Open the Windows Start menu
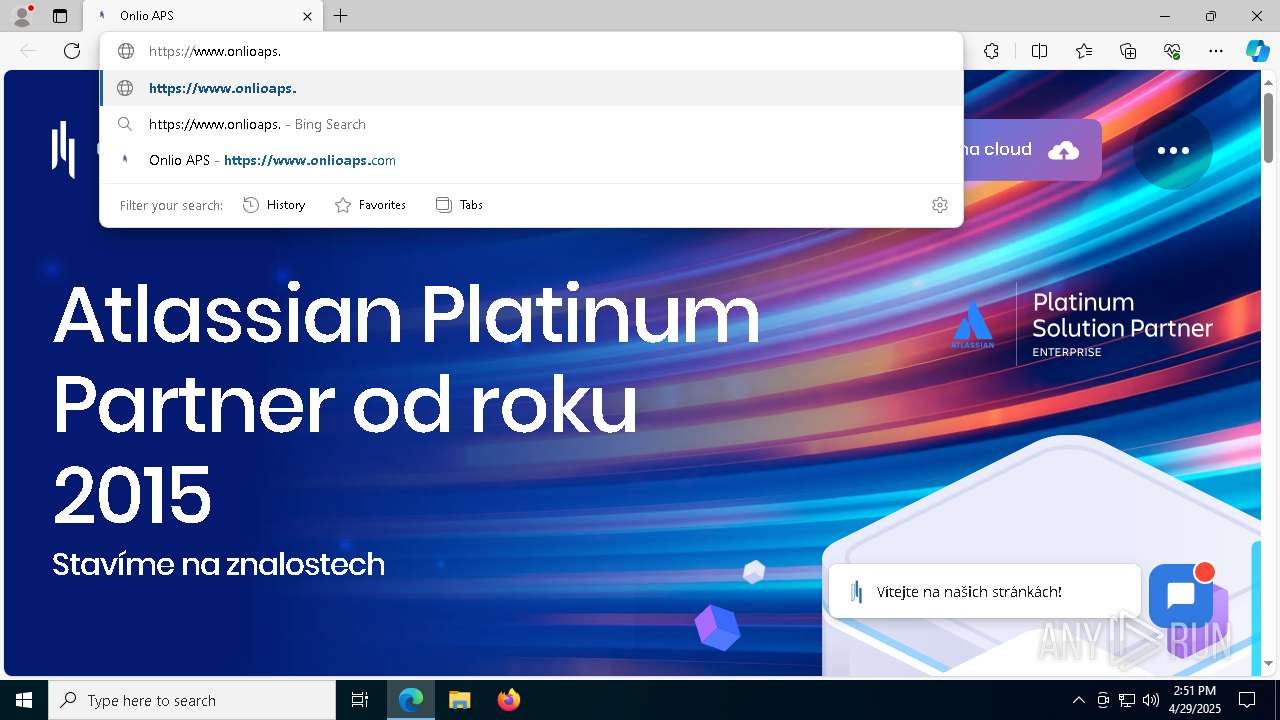 (24, 700)
